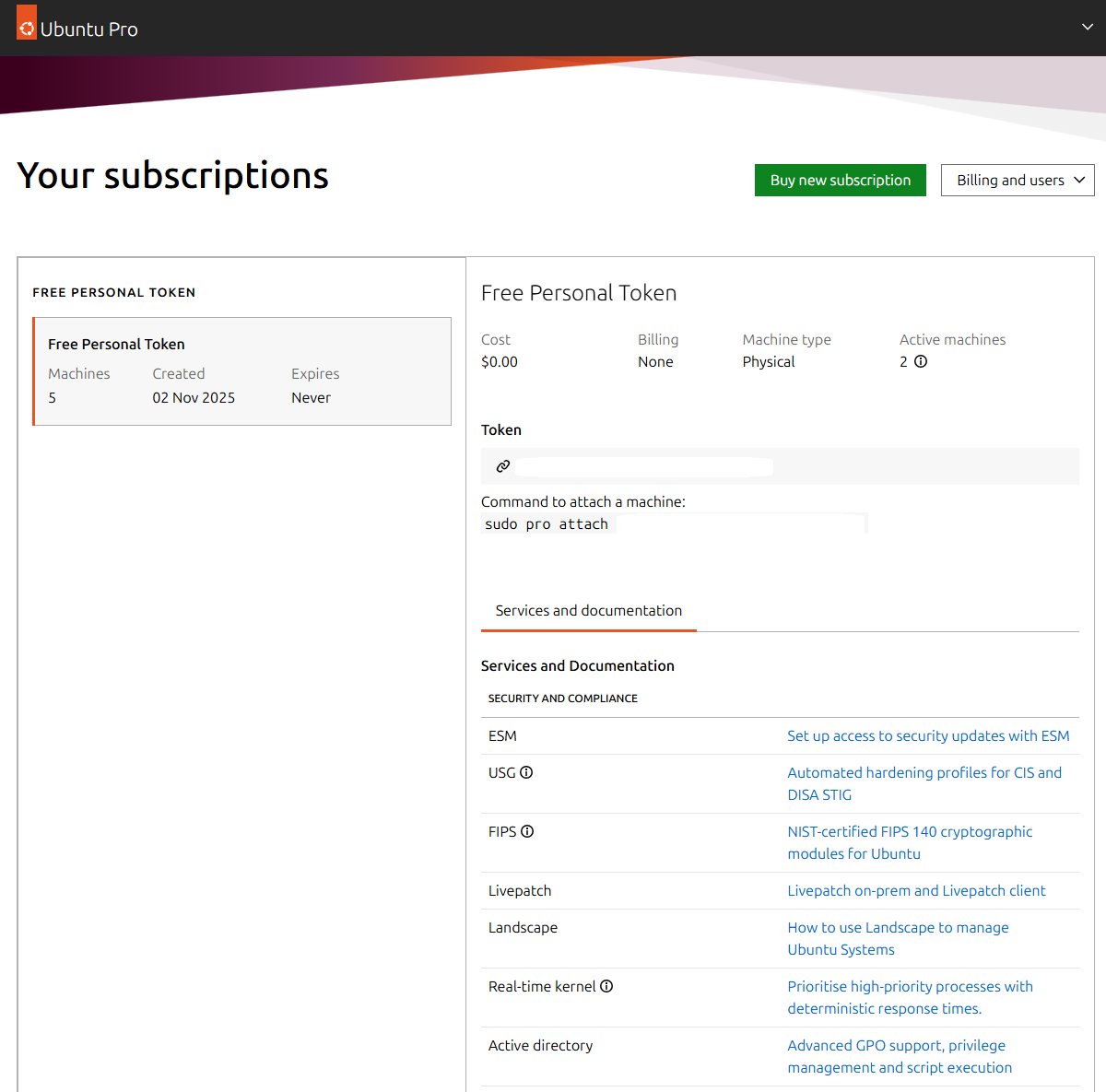The height and width of the screenshot is (1092, 1106).
Task: Click the sudo pro attach command text
Action: tap(547, 523)
